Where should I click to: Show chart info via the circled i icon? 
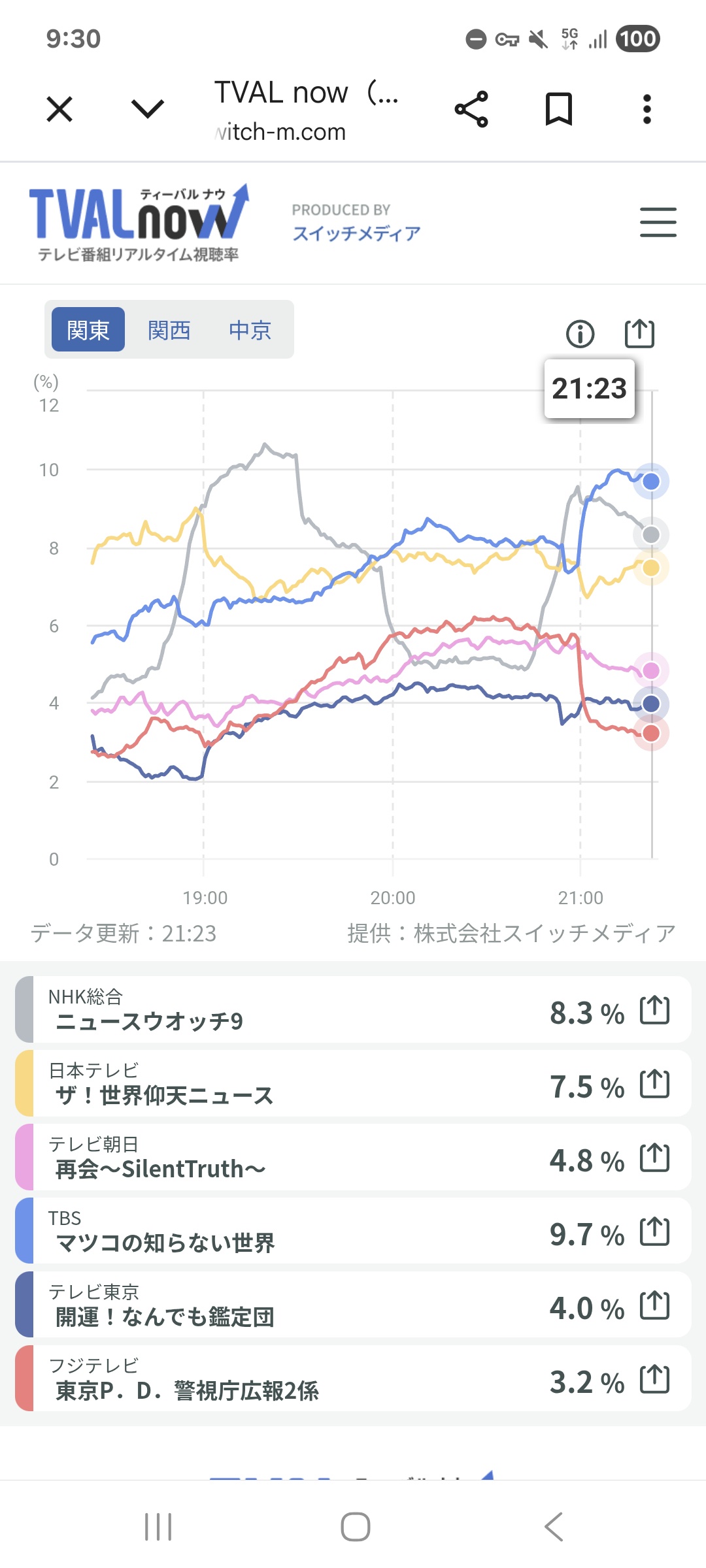[x=580, y=334]
